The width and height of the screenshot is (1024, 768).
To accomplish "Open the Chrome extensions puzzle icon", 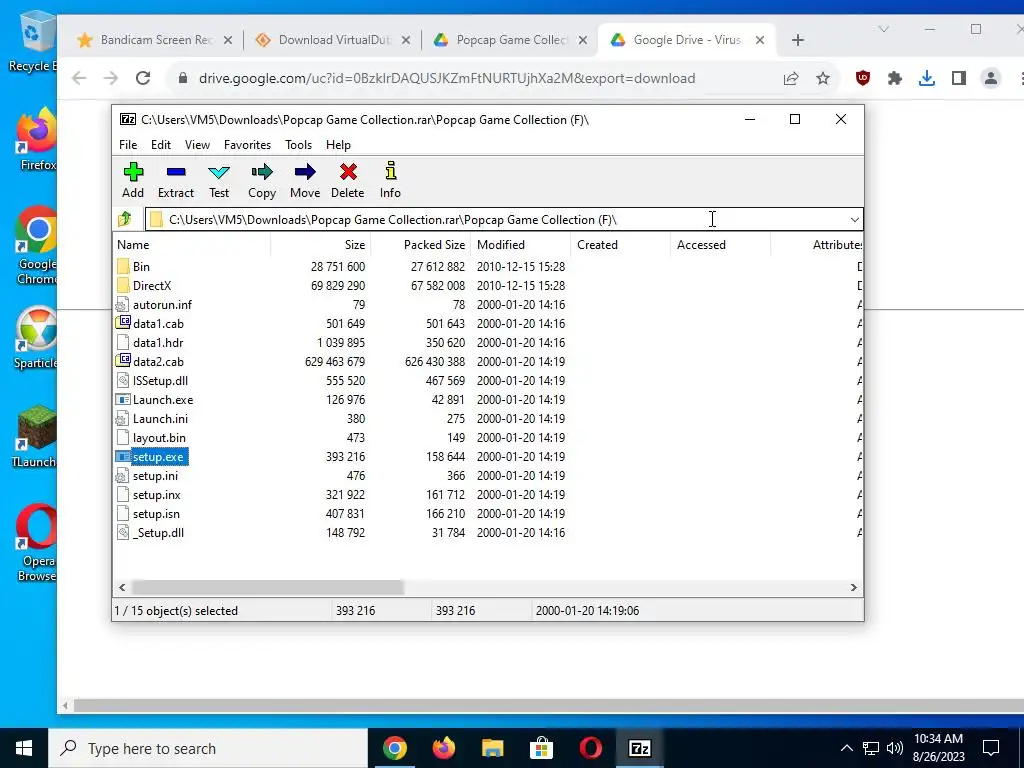I will pyautogui.click(x=895, y=78).
